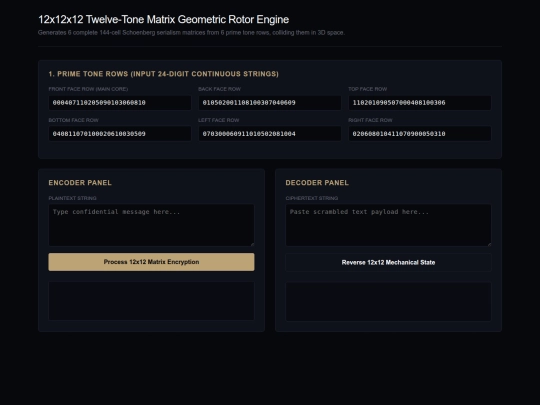The image size is (540, 405).
Task: Click the Top Face Row input field
Action: [x=420, y=103]
